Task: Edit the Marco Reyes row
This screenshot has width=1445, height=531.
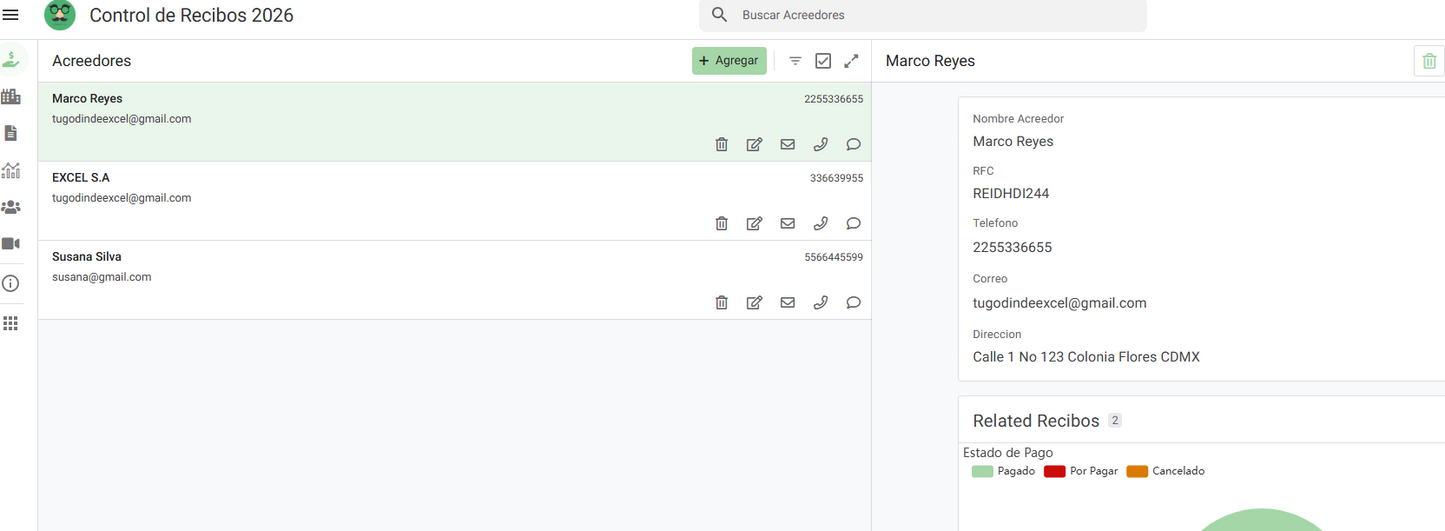Action: tap(754, 144)
